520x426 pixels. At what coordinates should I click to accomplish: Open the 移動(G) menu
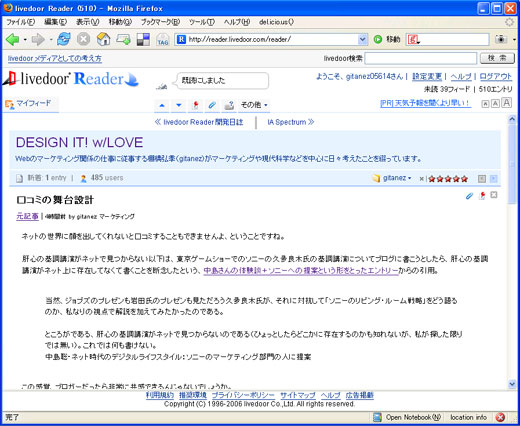(120, 22)
